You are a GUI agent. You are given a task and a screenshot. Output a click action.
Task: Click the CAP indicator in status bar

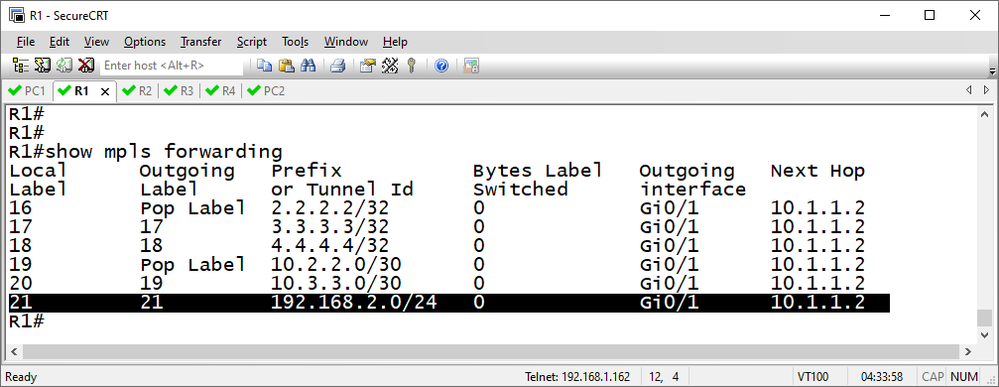coord(932,377)
